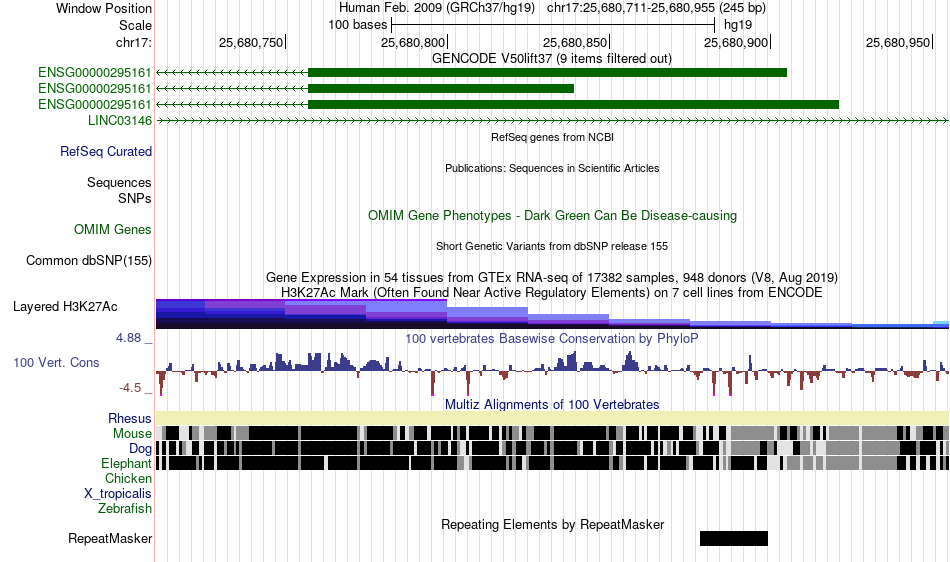The width and height of the screenshot is (950, 562).
Task: Click the 100 bases scale bar
Action: [x=553, y=25]
